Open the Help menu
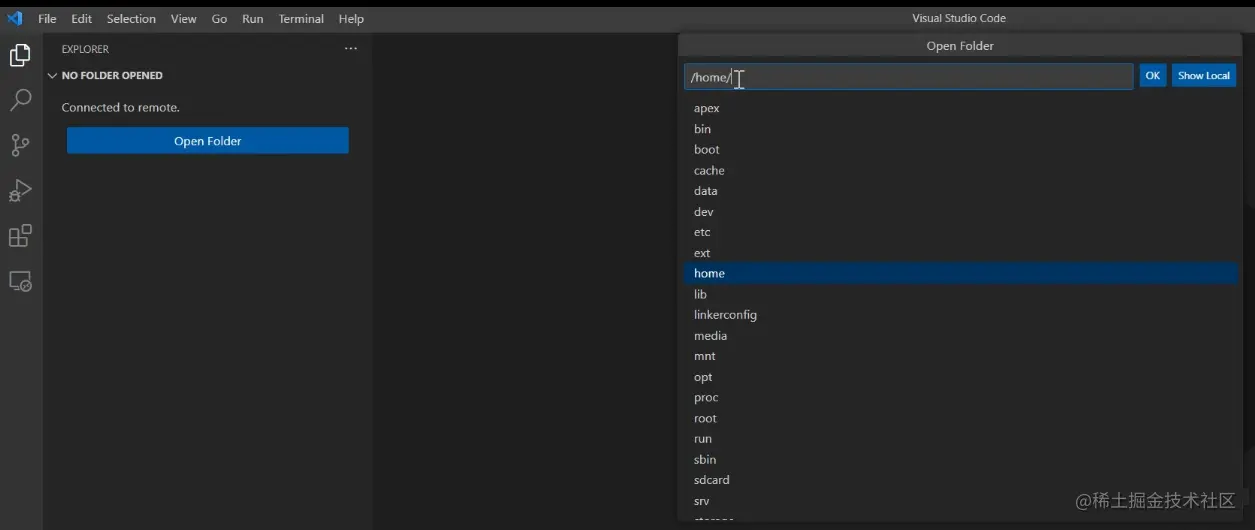Screen dimensions: 1255x530 coord(351,19)
